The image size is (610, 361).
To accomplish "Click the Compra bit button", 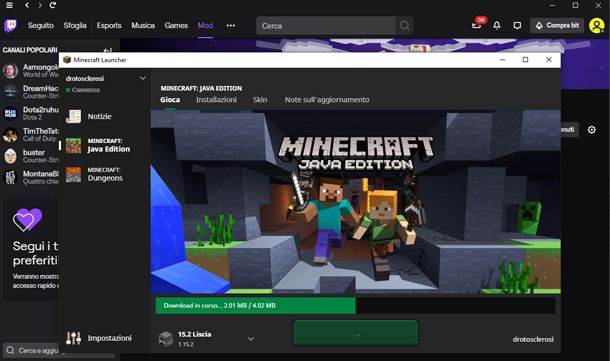I will coord(557,26).
